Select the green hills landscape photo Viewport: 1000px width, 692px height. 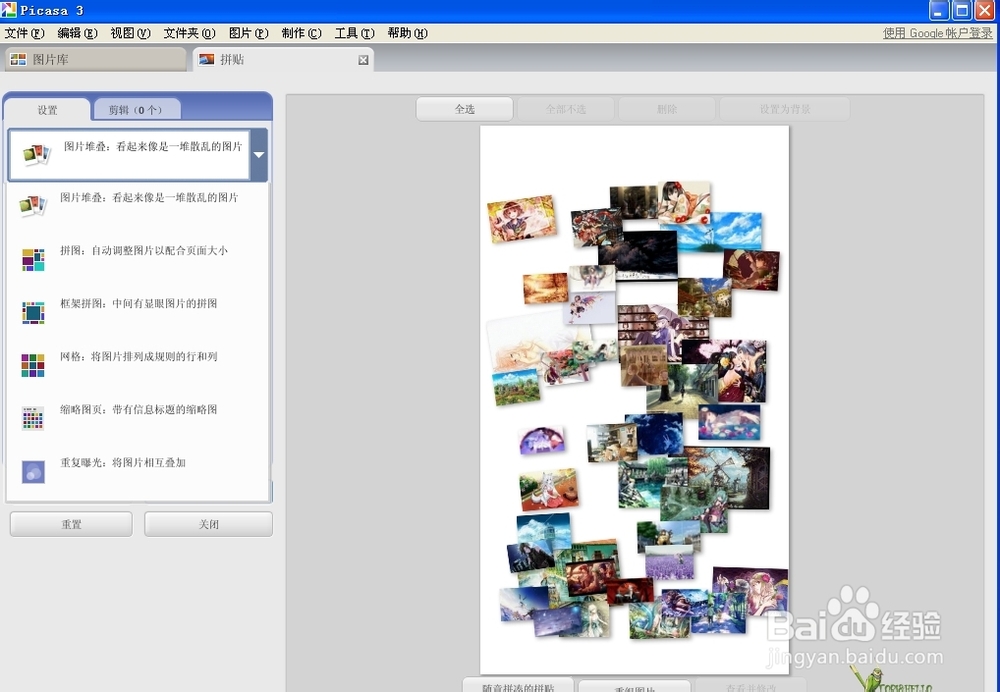tap(517, 386)
